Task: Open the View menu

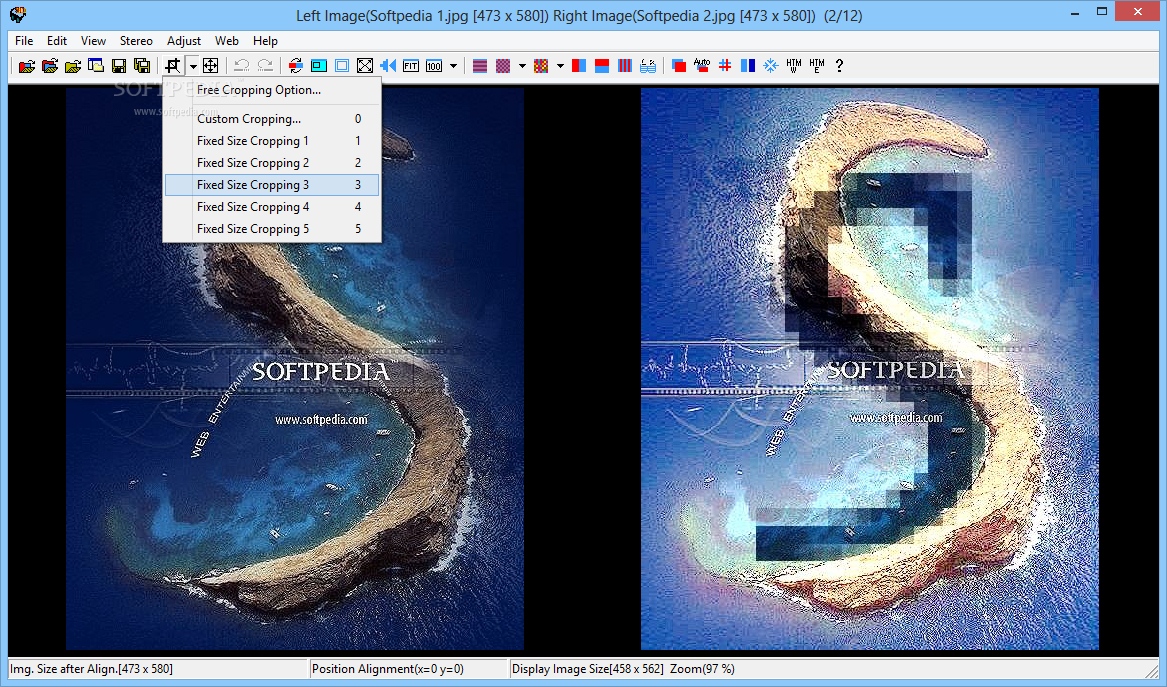Action: (93, 41)
